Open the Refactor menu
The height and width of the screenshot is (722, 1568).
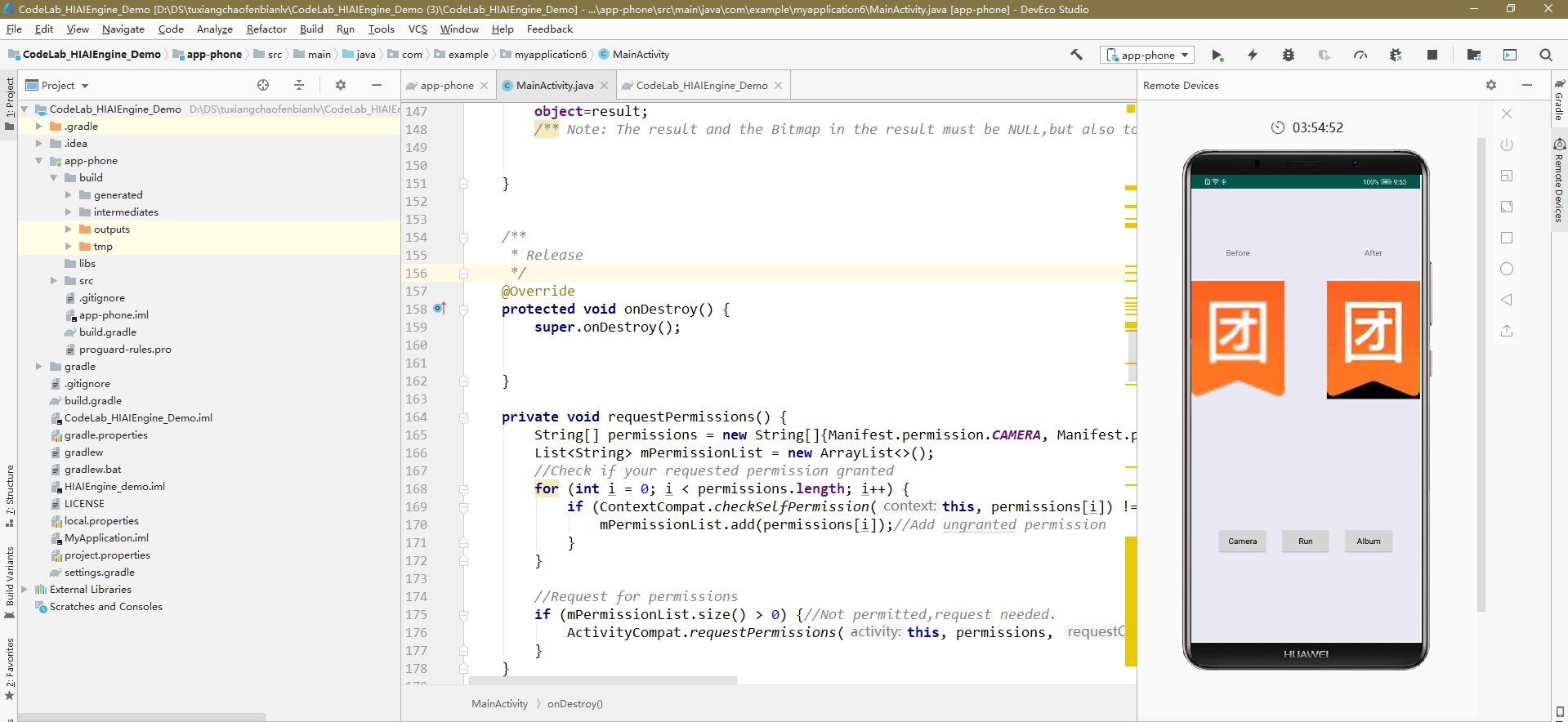pos(266,29)
